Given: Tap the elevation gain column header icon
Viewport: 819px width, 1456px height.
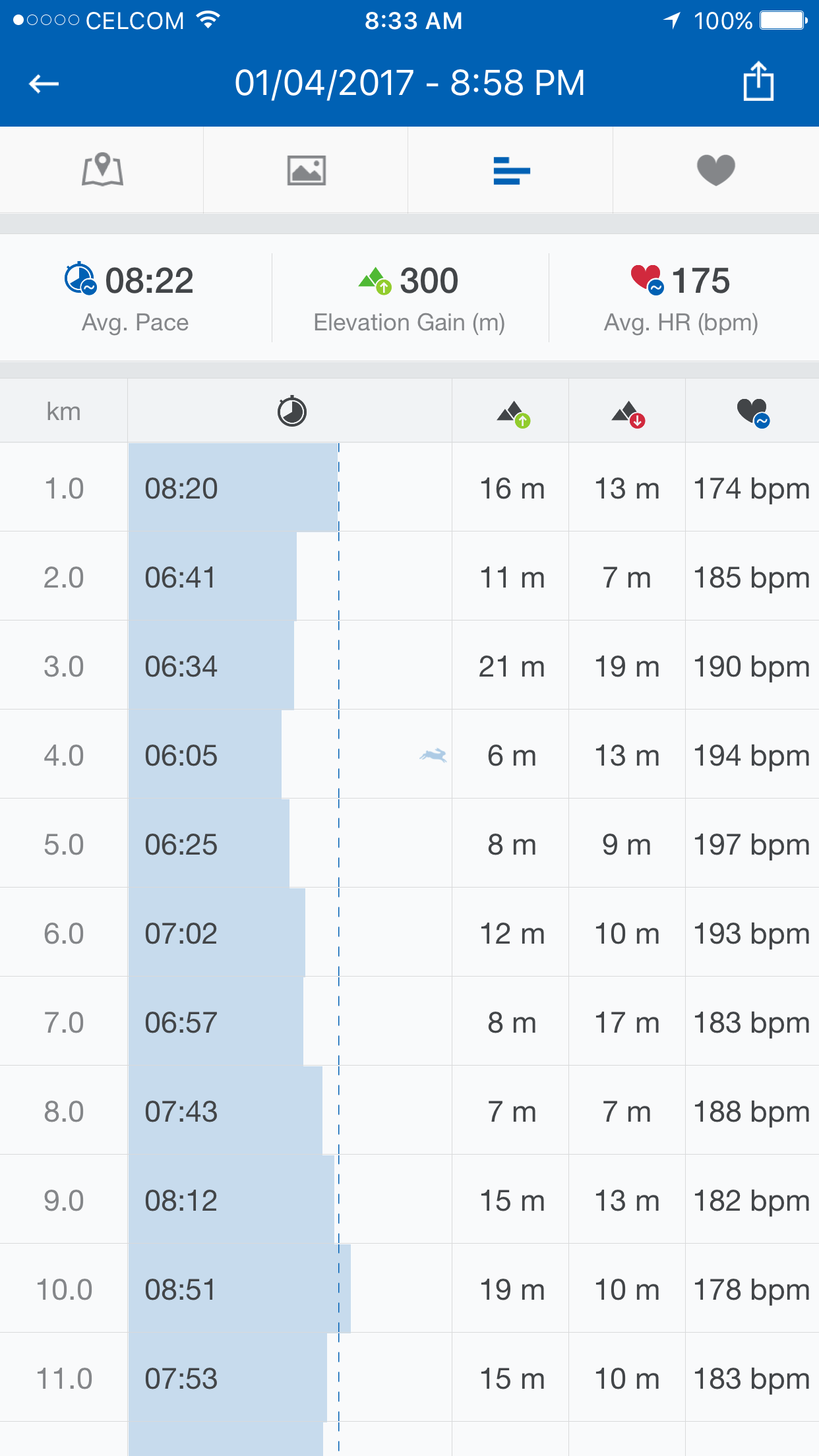Looking at the screenshot, I should [513, 413].
